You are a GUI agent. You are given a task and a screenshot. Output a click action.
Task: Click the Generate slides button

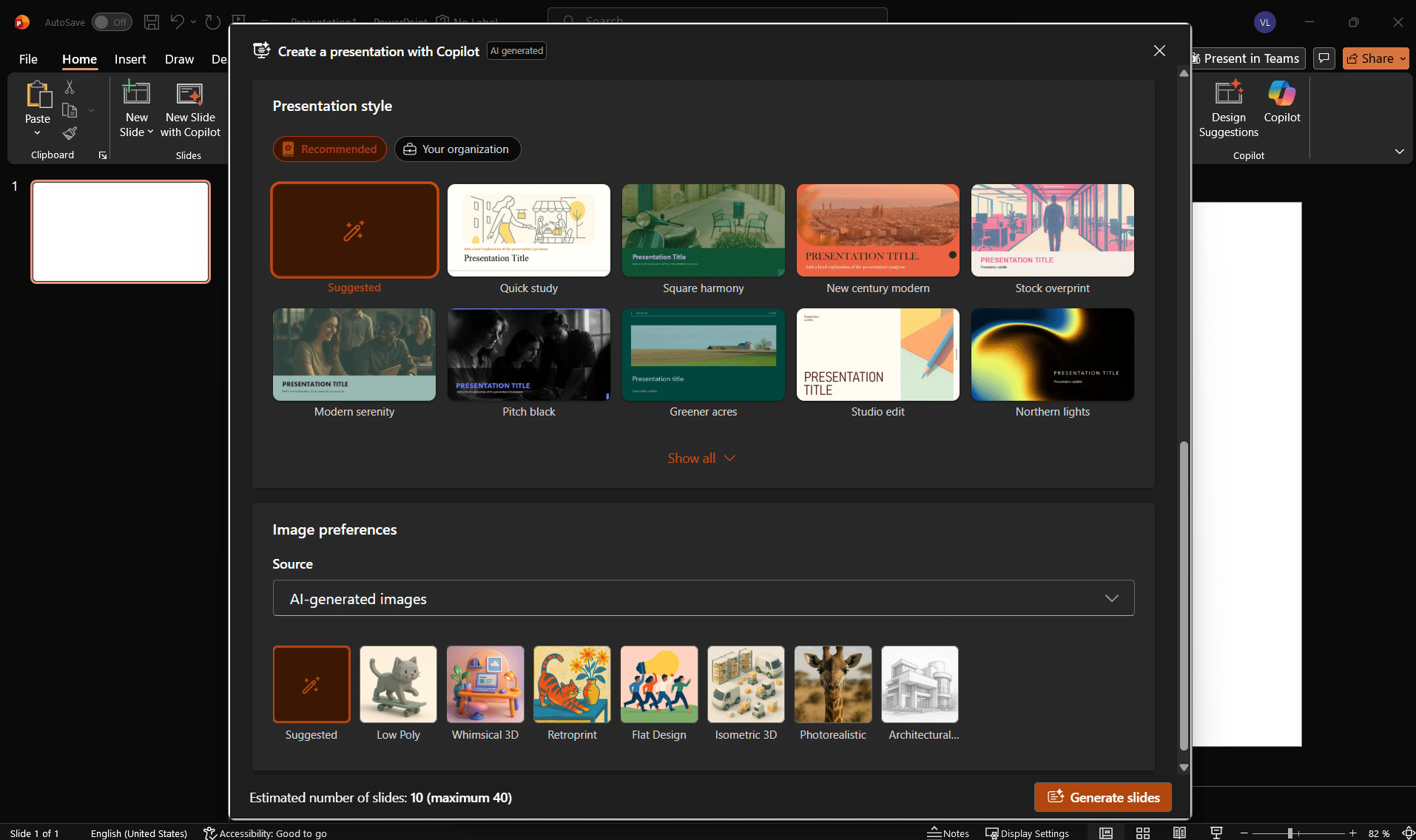pos(1102,797)
